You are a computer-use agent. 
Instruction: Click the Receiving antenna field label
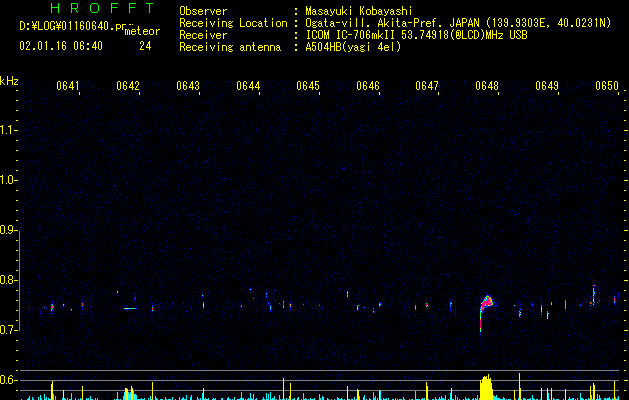coord(230,47)
